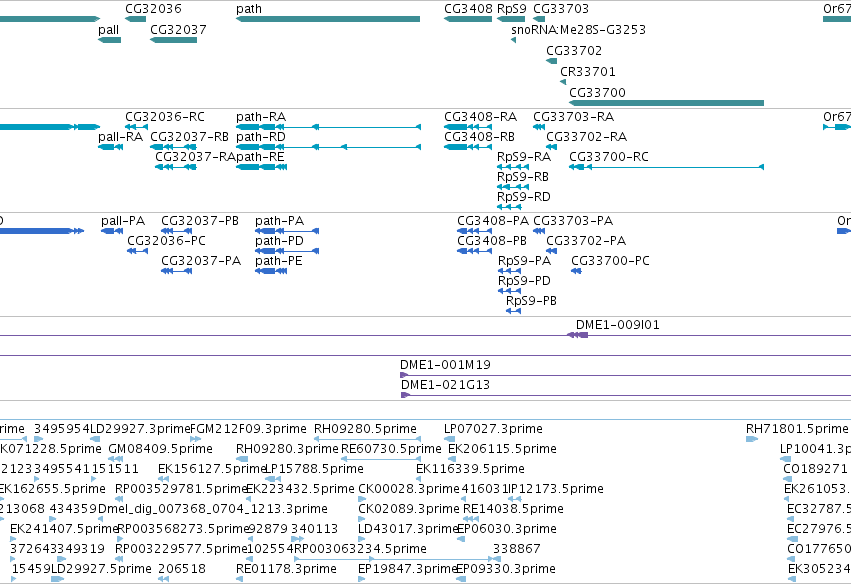Viewport: 851px width, 584px height.
Task: Select the pall gene arrow glyph
Action: (110, 40)
